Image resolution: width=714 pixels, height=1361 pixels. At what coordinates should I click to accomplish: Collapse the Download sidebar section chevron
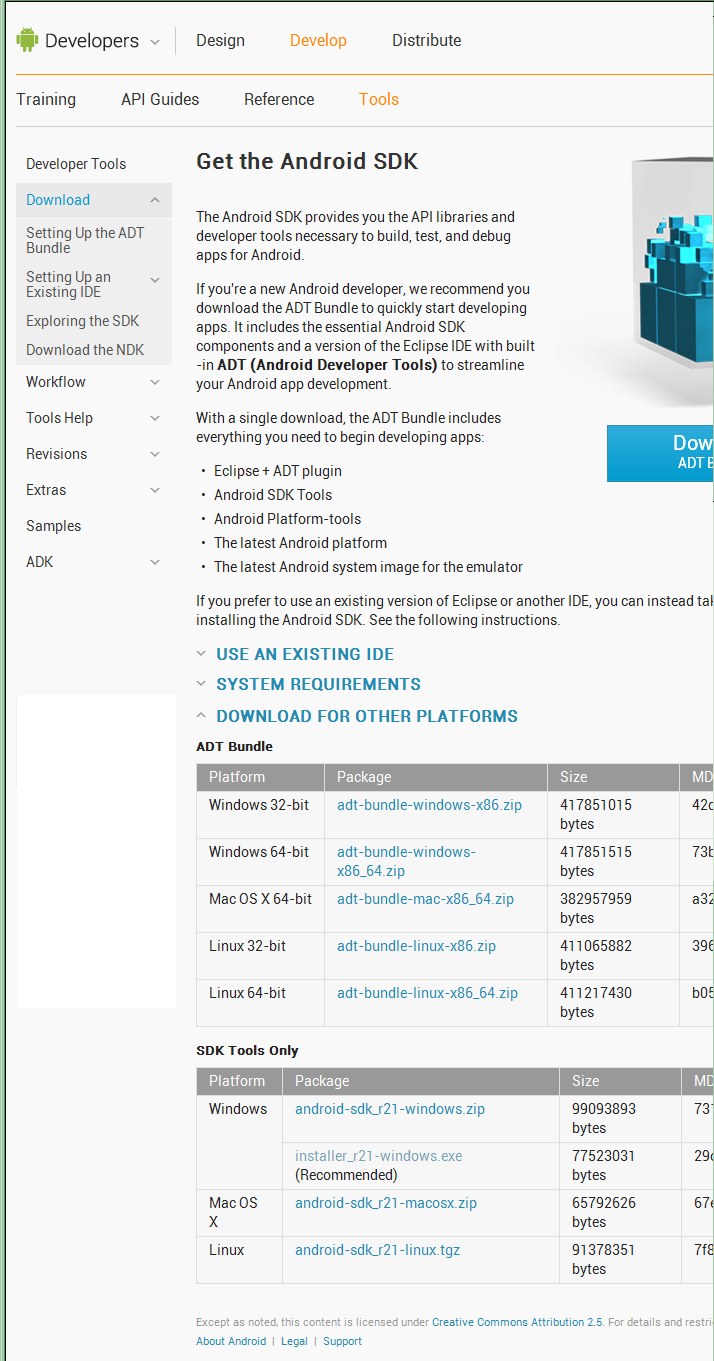pyautogui.click(x=155, y=200)
